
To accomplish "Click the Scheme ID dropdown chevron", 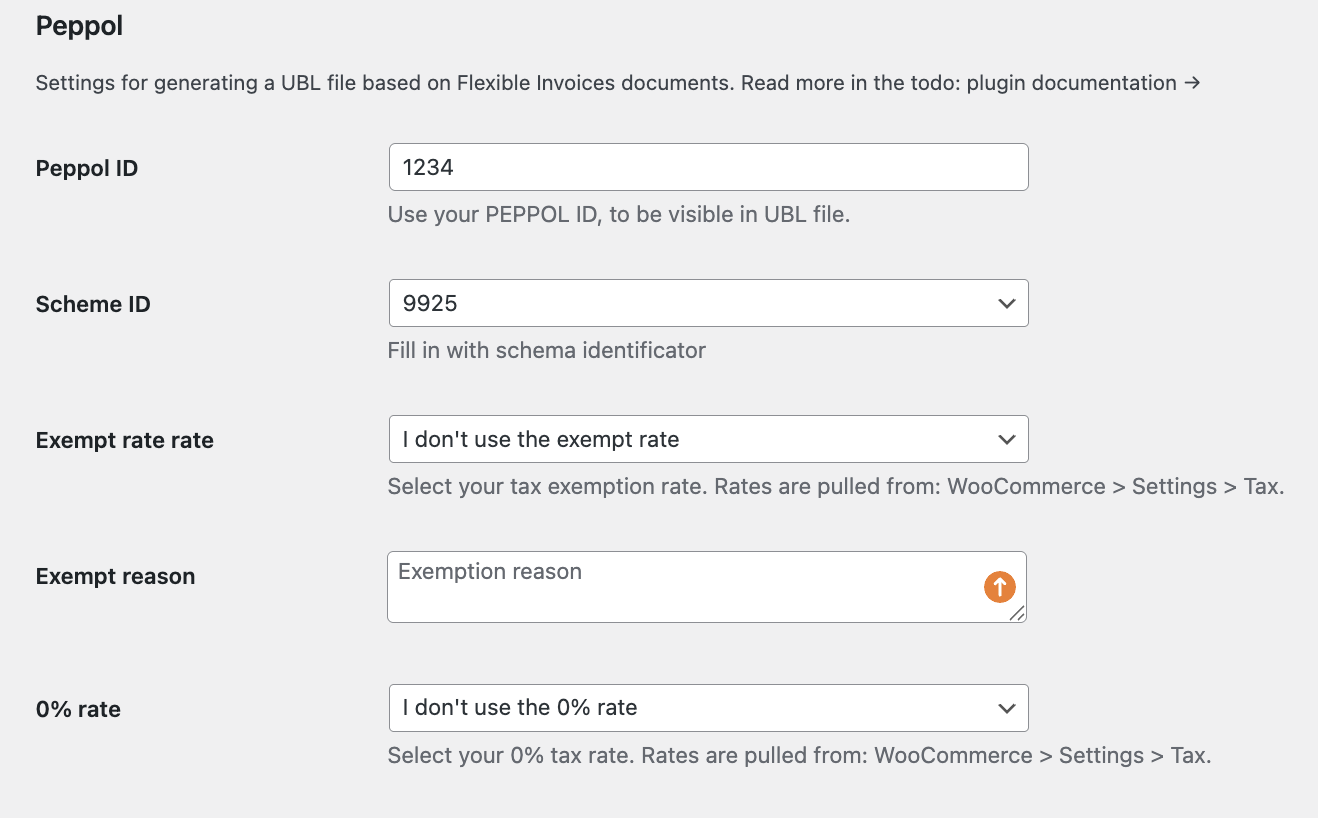I will point(1006,303).
